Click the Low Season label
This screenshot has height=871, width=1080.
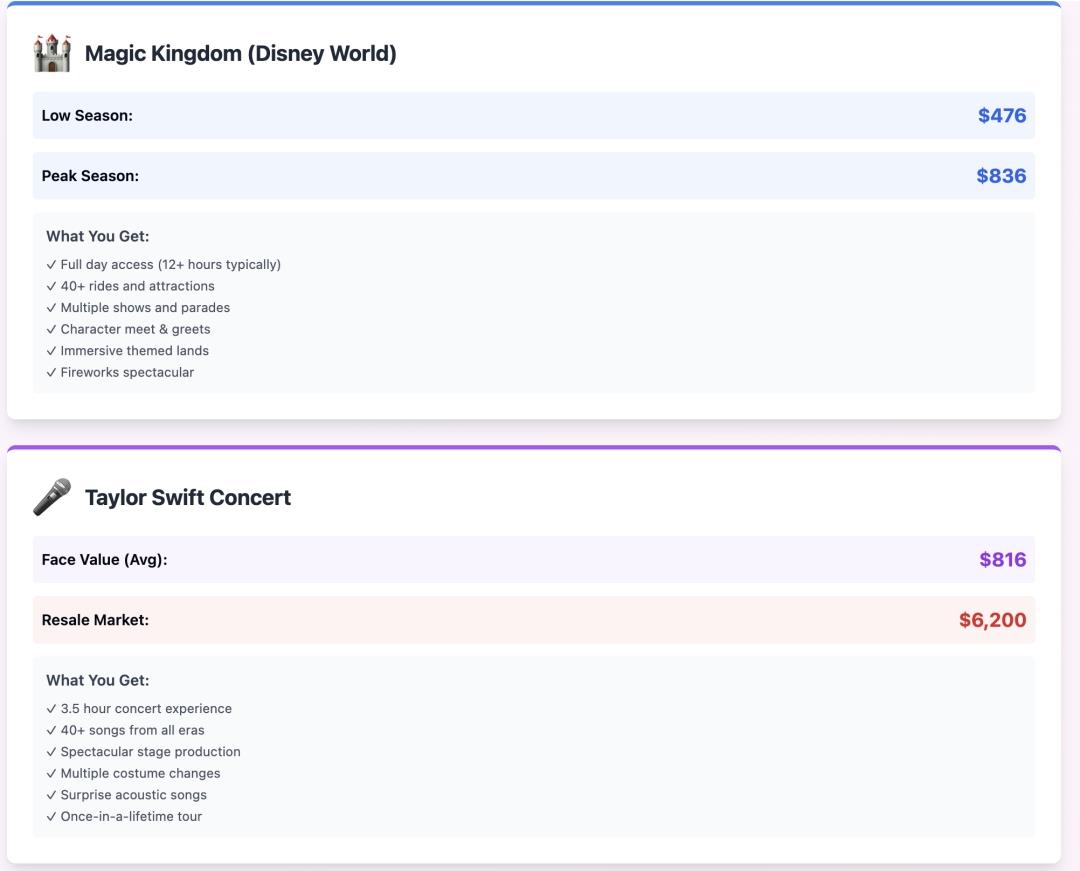[87, 116]
